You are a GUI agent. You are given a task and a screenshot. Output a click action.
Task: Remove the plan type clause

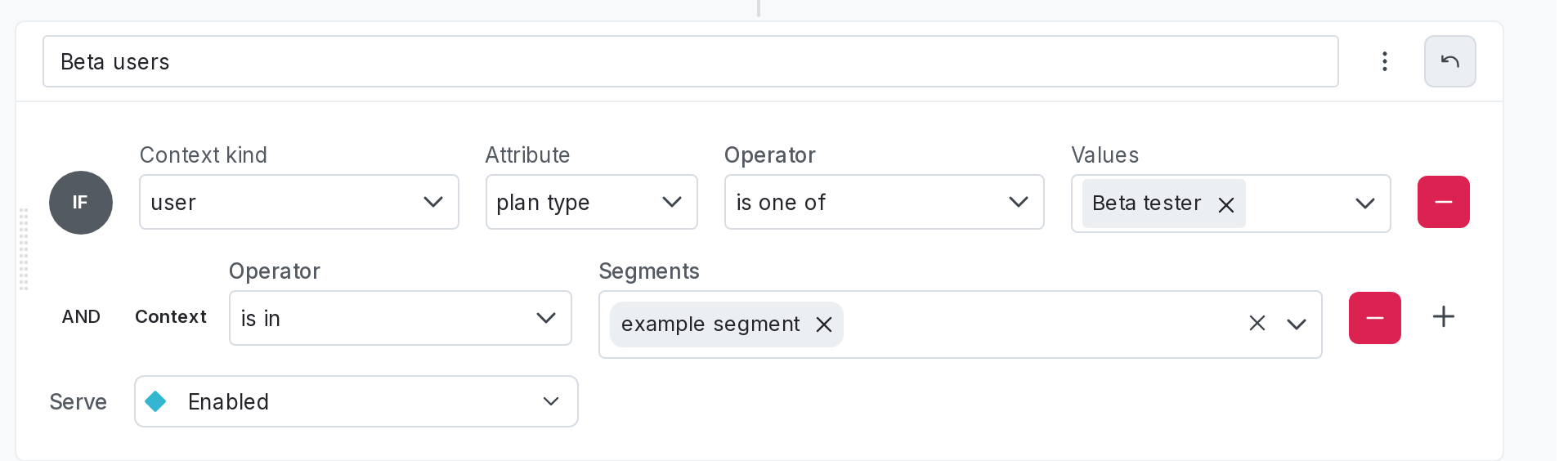1443,202
